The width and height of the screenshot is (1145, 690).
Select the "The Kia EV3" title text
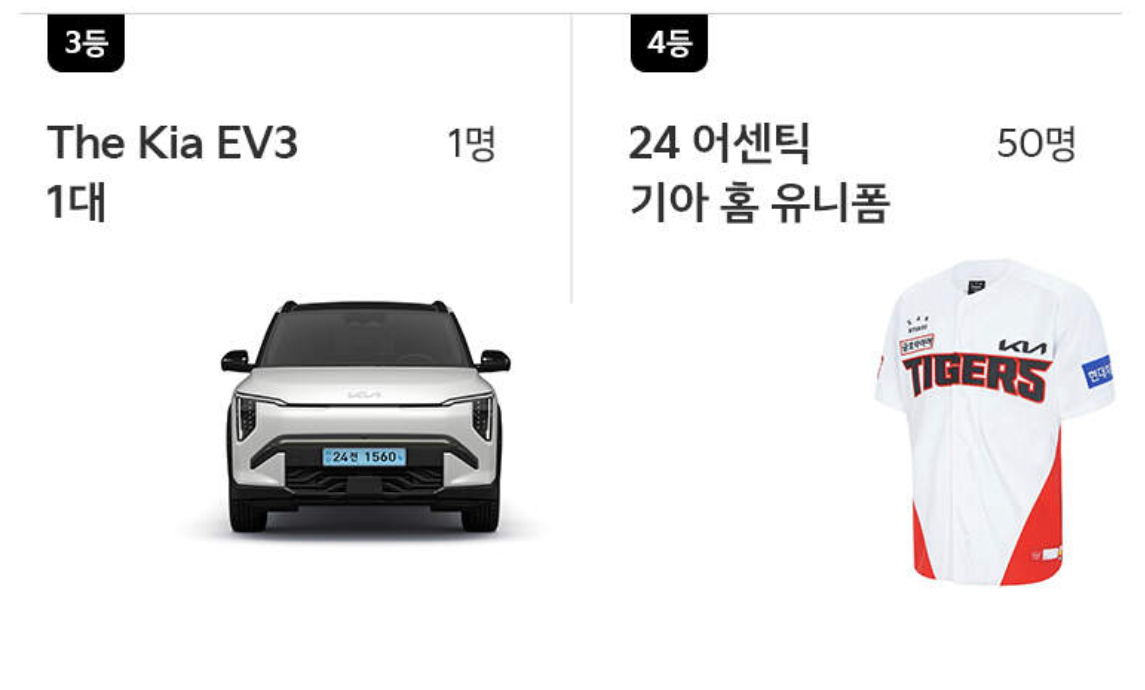point(172,142)
